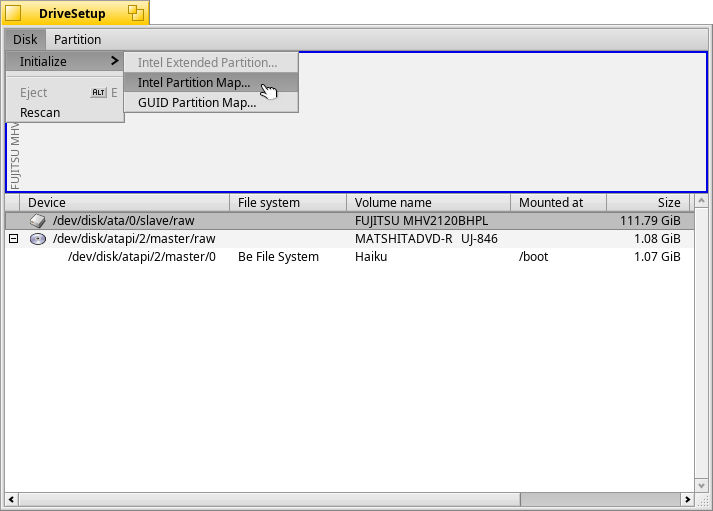
Task: Collapse the /dev/disk/atapi/2/master/raw tree node
Action: click(14, 239)
